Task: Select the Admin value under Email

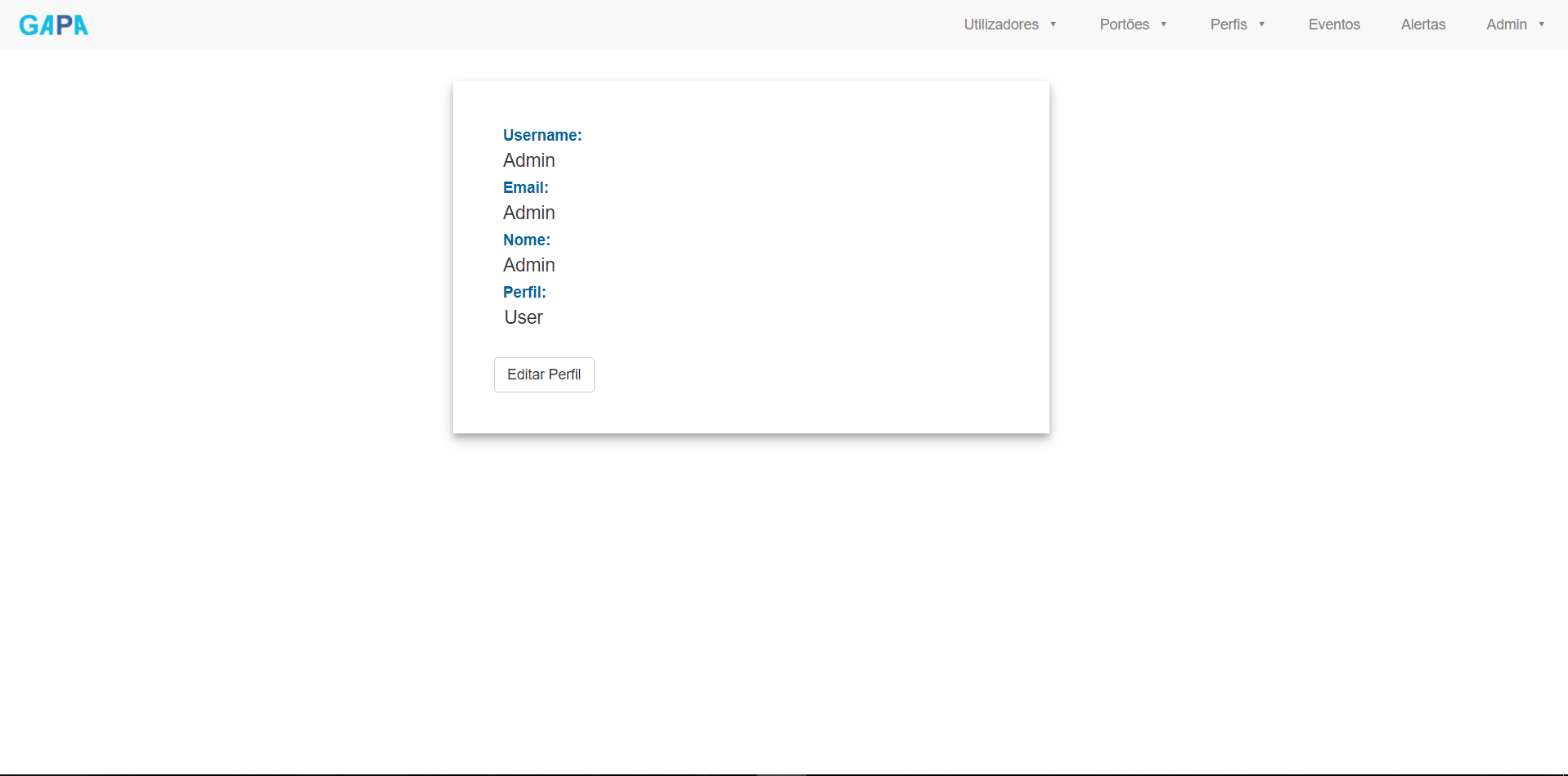Action: (x=529, y=213)
